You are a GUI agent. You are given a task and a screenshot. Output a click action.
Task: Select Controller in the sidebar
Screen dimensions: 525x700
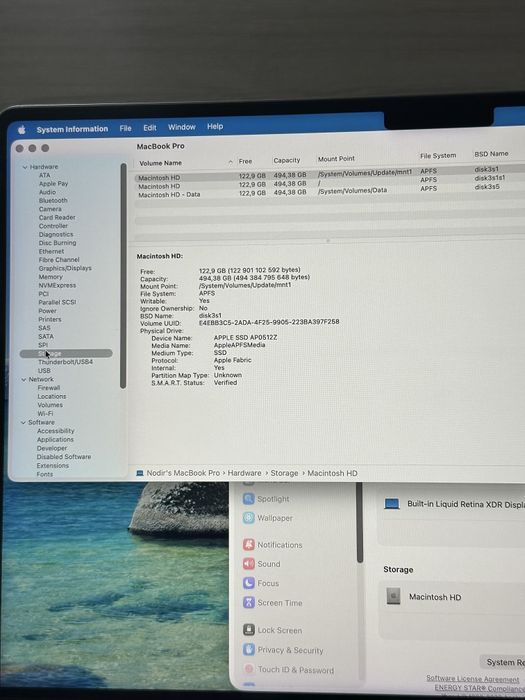(x=53, y=226)
